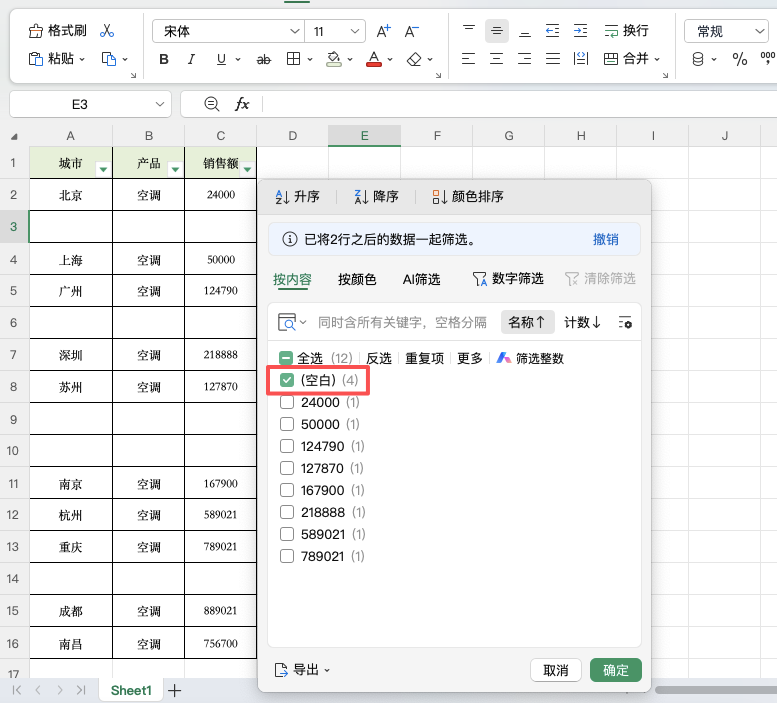Toggle Bold formatting
This screenshot has width=777, height=703.
[x=164, y=59]
